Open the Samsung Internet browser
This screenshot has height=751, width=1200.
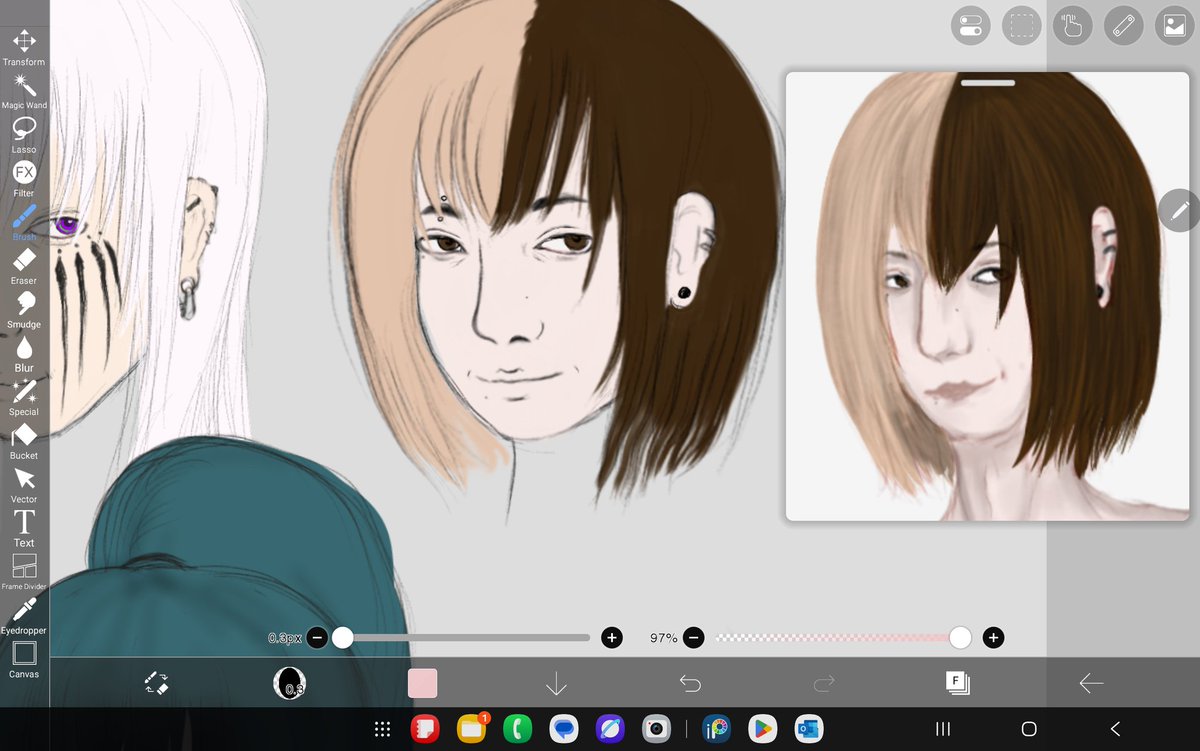click(610, 729)
